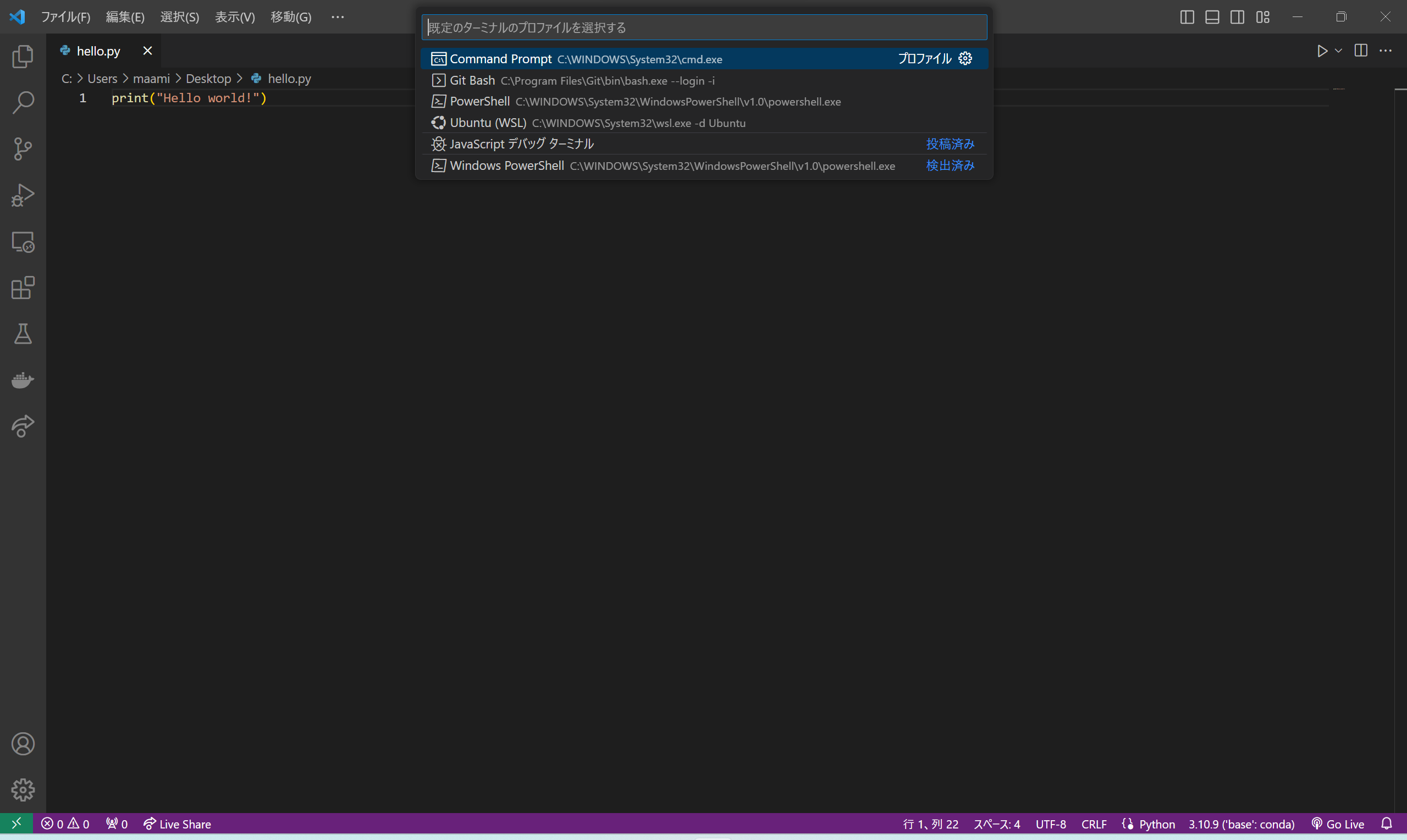
Task: Open the Explorer view in the sidebar
Action: (x=23, y=56)
